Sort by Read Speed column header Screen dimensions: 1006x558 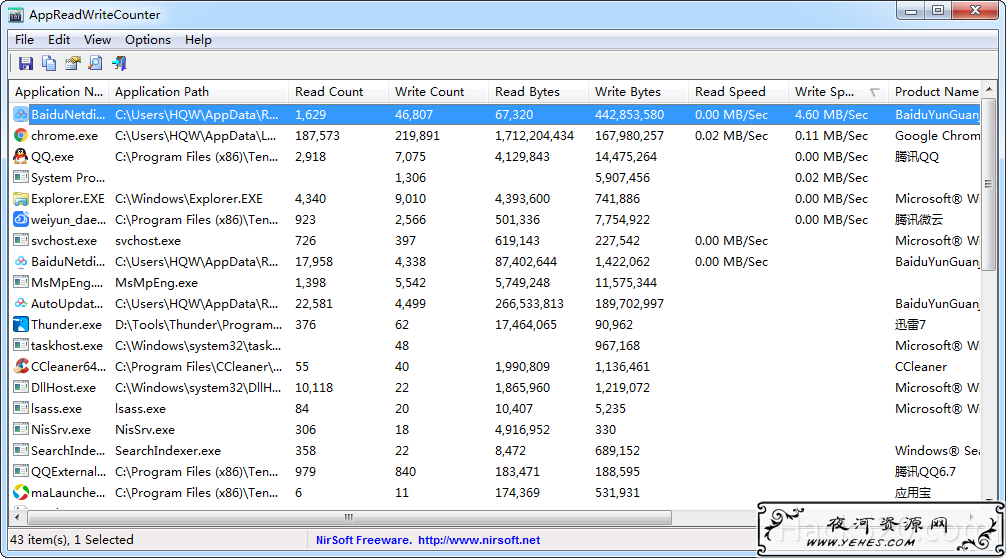pos(739,92)
